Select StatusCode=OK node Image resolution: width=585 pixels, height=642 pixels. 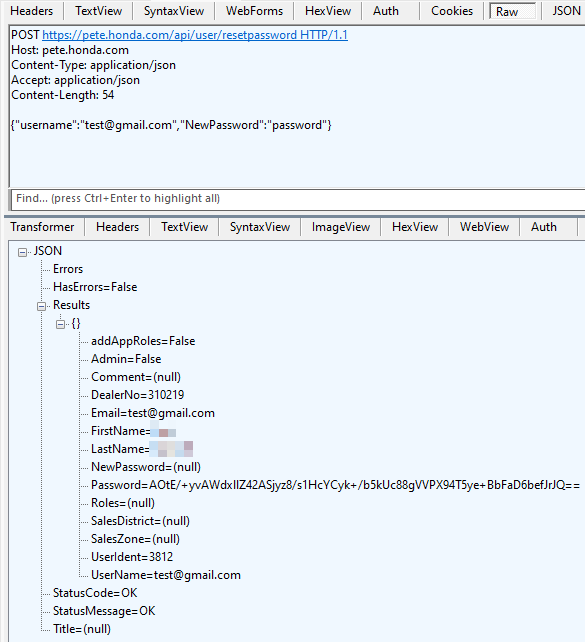point(95,593)
